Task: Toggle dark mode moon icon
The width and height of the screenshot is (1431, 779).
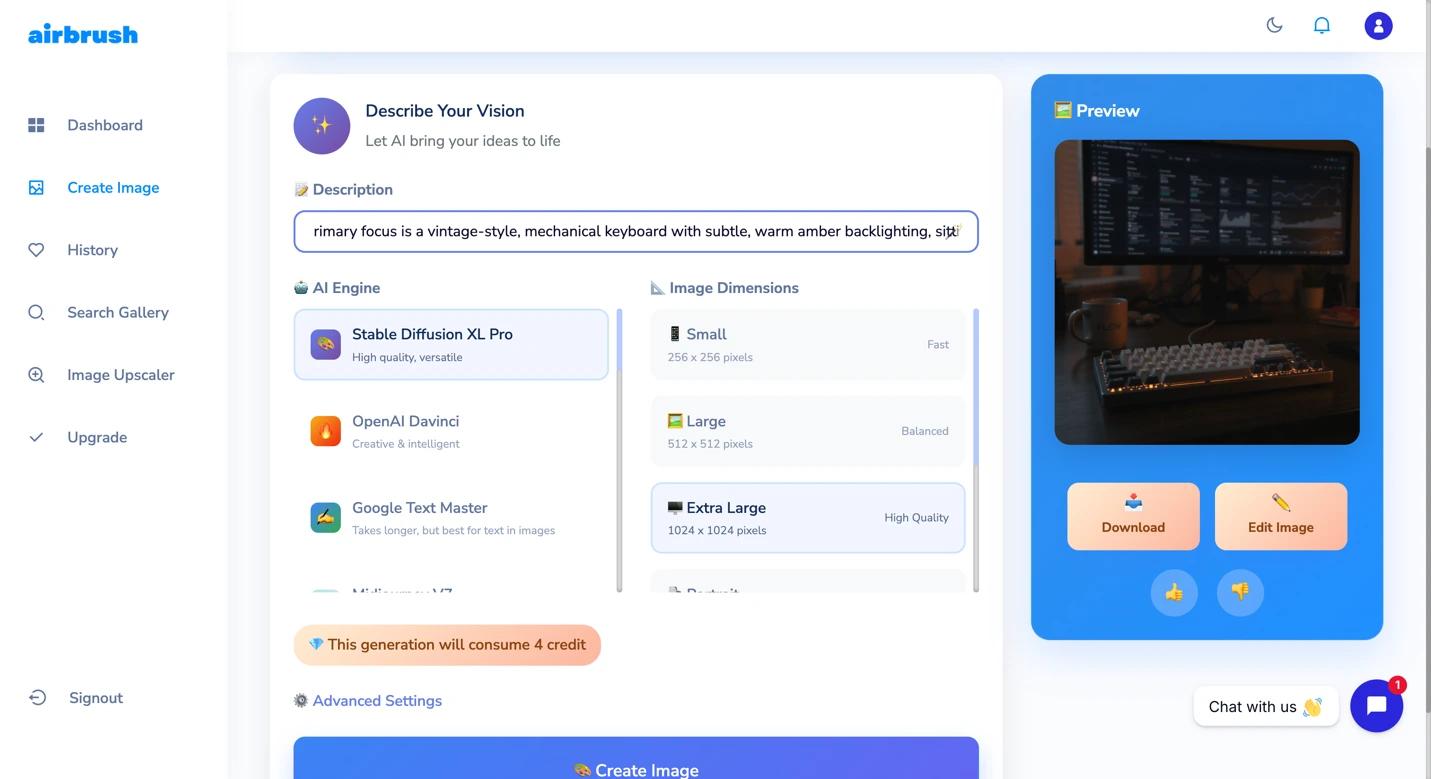Action: (1274, 25)
